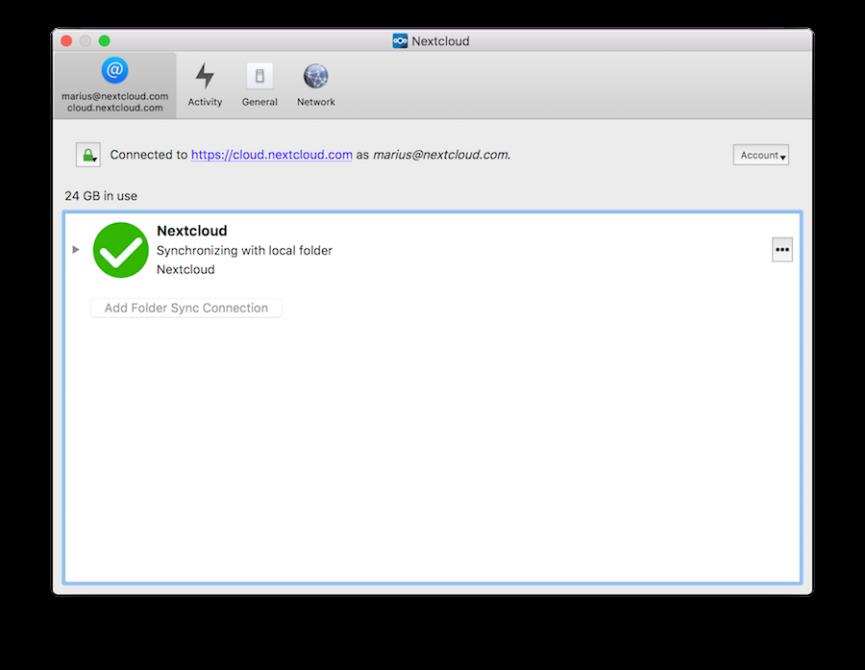Open the three-dots folder options button

782,250
